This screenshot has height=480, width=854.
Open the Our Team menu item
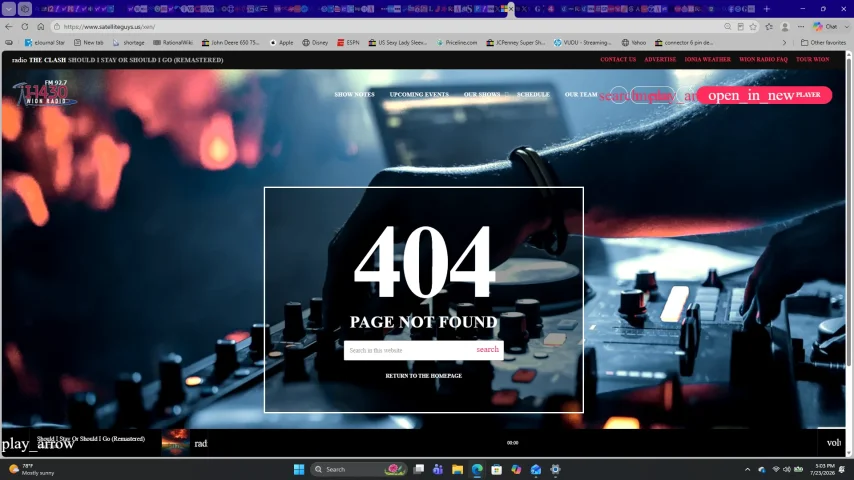tap(581, 94)
